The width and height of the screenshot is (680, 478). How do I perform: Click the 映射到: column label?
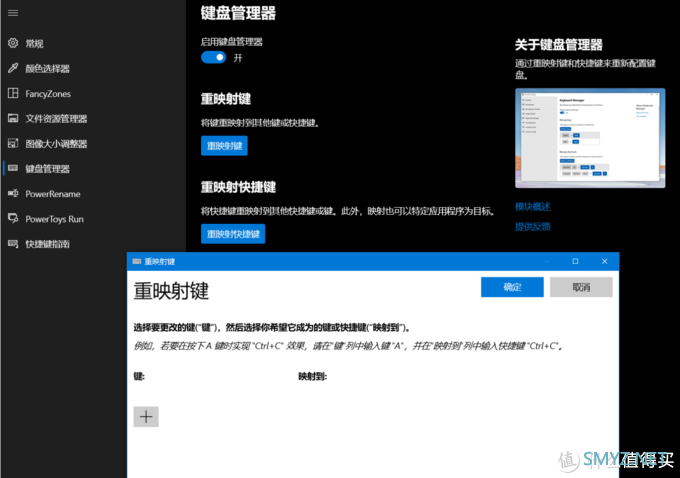coord(312,377)
